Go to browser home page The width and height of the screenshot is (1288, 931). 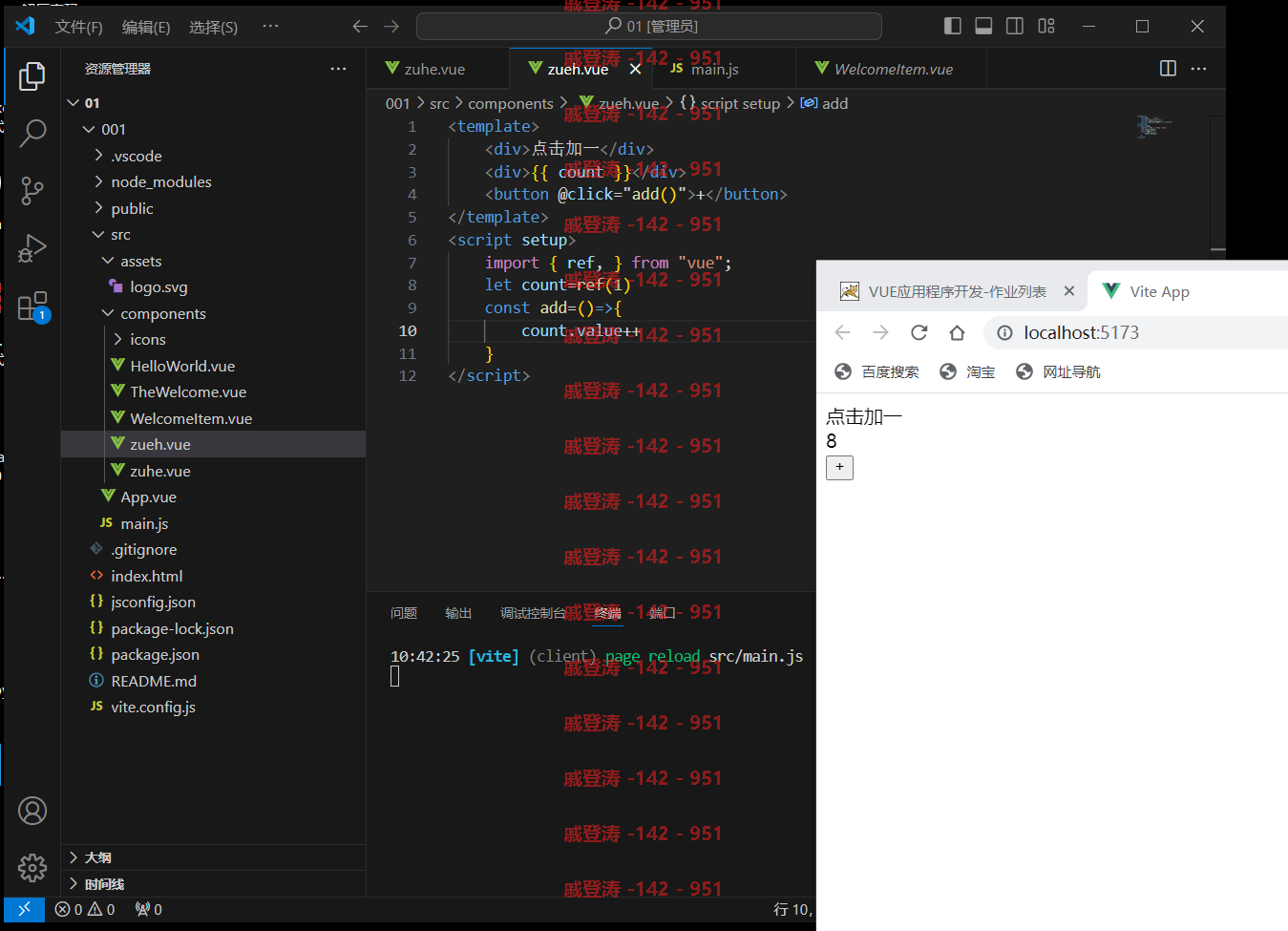coord(957,332)
